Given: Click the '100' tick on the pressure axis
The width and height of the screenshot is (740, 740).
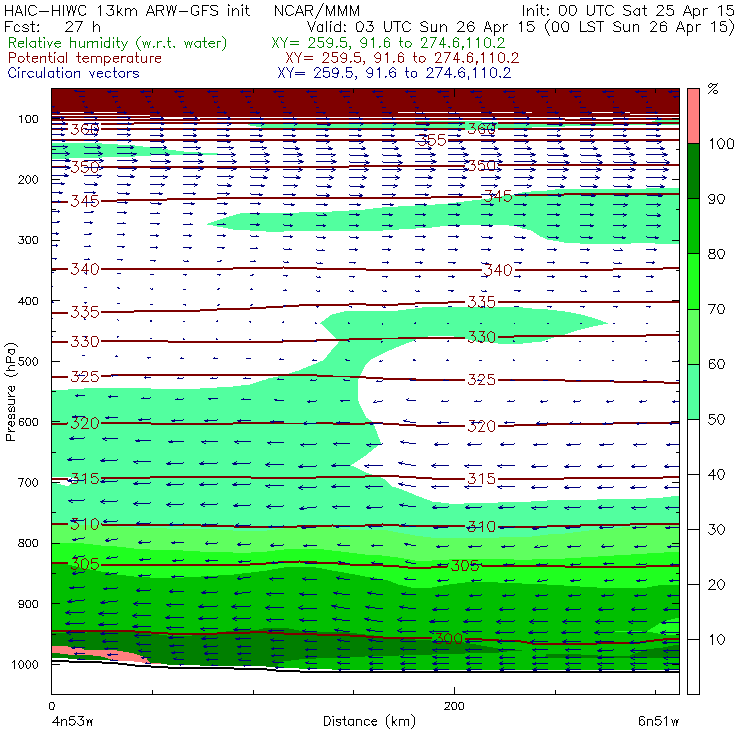Looking at the screenshot, I should [x=28, y=119].
